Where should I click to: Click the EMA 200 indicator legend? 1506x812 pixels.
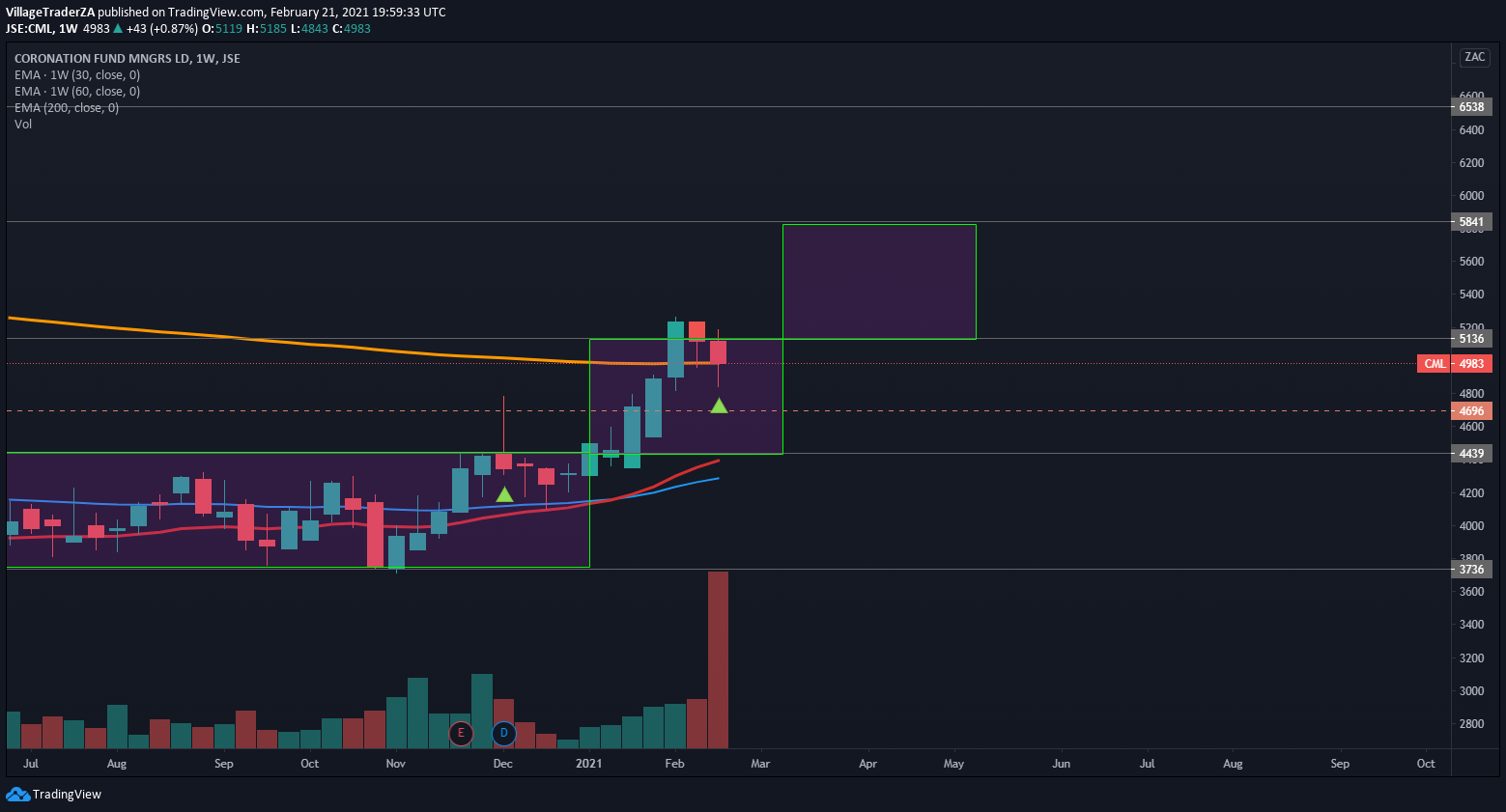(67, 108)
